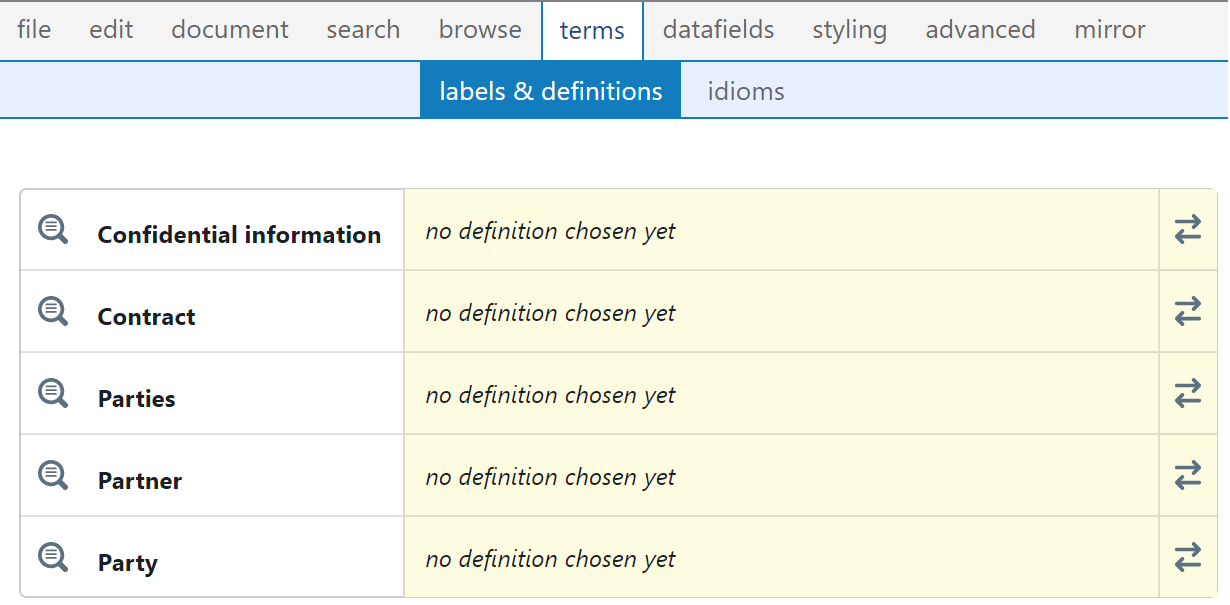Screen dimensions: 1230x605
Task: Switch to the advanced tab
Action: click(x=980, y=30)
